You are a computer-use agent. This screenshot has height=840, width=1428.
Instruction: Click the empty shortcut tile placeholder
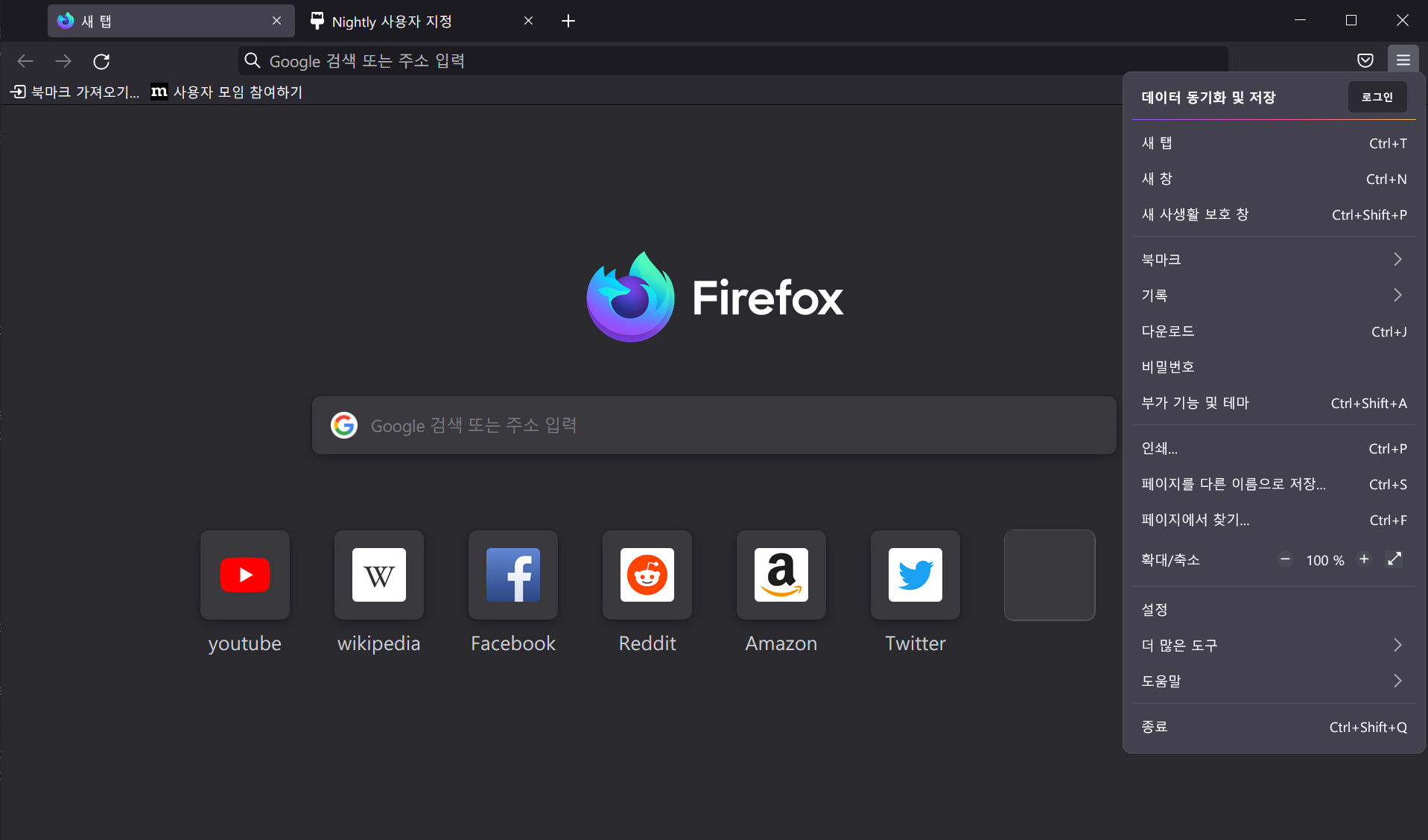coord(1050,575)
